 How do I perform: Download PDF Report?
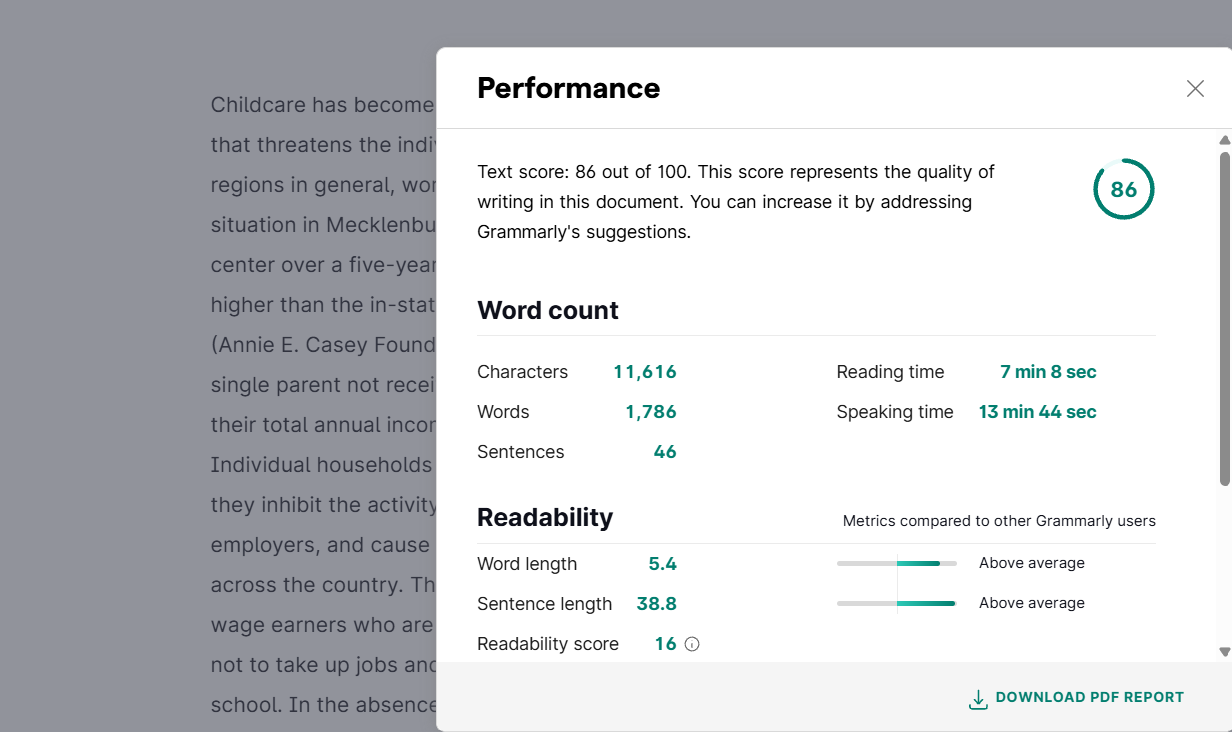[1076, 698]
